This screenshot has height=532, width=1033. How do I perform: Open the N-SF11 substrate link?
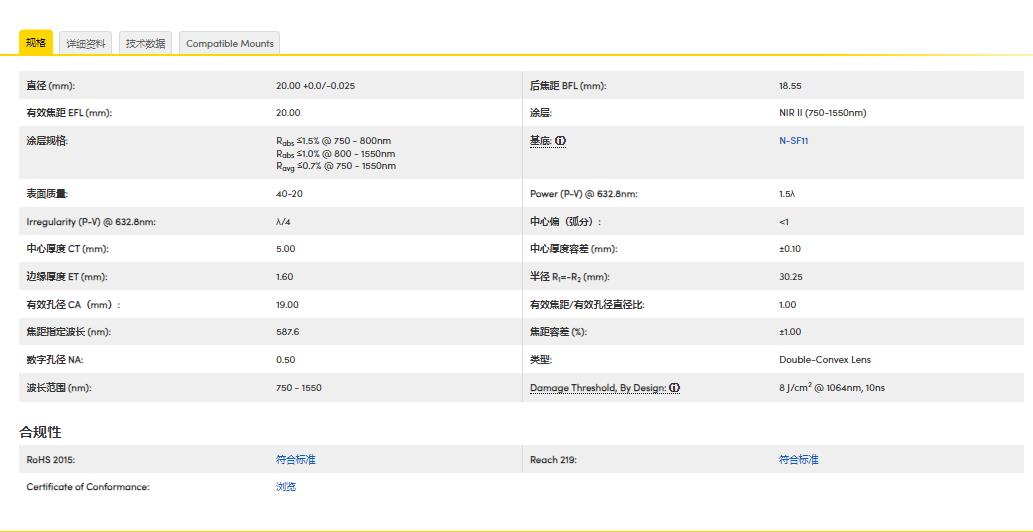coord(793,141)
